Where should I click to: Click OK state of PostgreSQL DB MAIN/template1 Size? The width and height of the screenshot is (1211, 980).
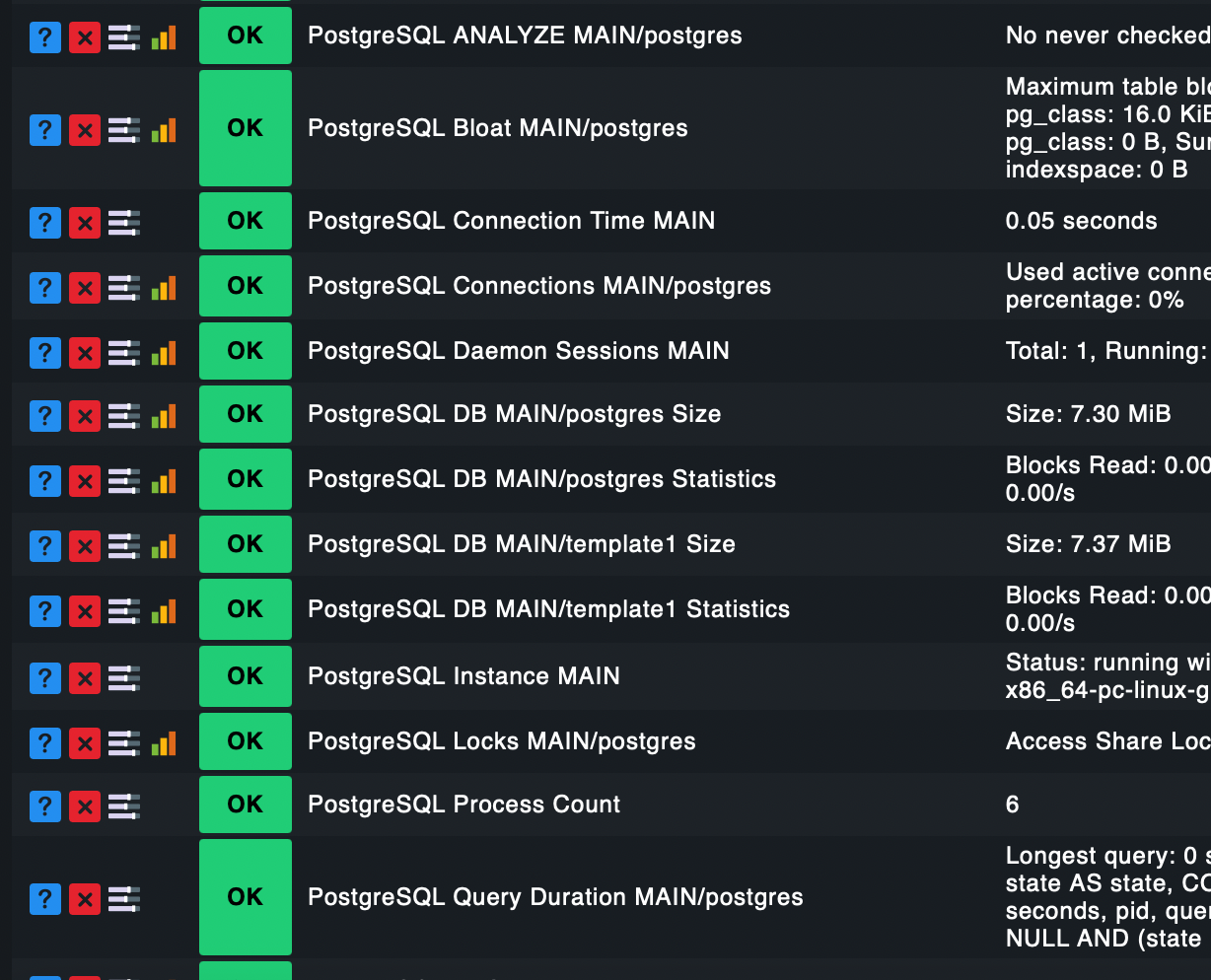pyautogui.click(x=246, y=544)
